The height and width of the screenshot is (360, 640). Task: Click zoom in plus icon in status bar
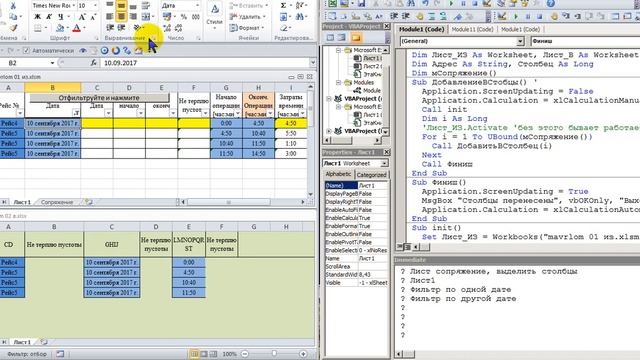(x=303, y=354)
